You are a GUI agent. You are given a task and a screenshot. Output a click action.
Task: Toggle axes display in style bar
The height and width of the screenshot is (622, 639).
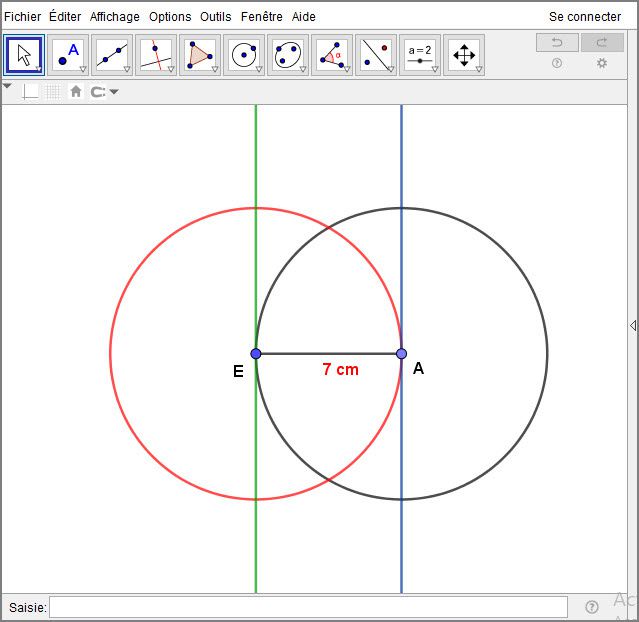coord(30,92)
